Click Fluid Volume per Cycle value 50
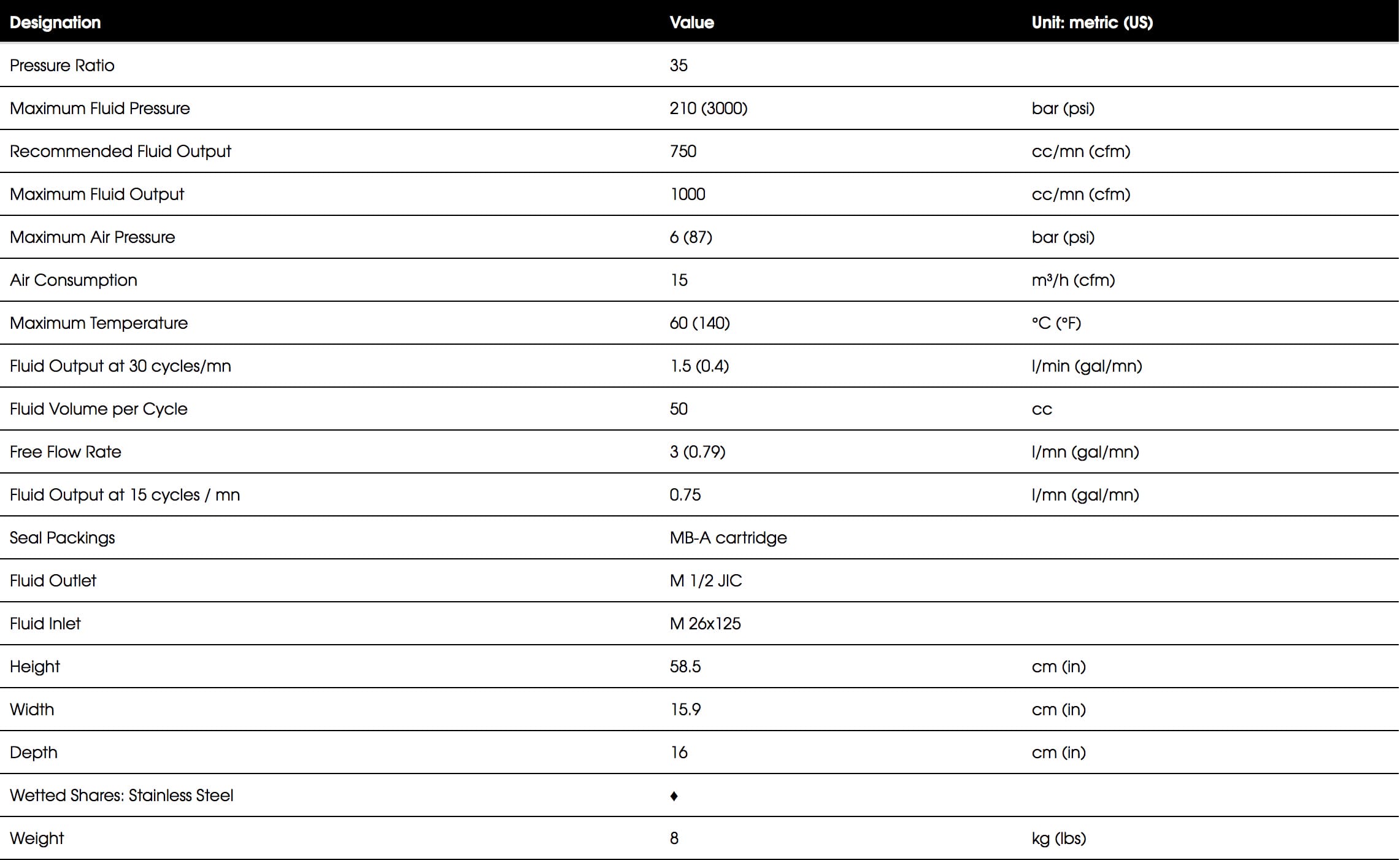 tap(679, 409)
